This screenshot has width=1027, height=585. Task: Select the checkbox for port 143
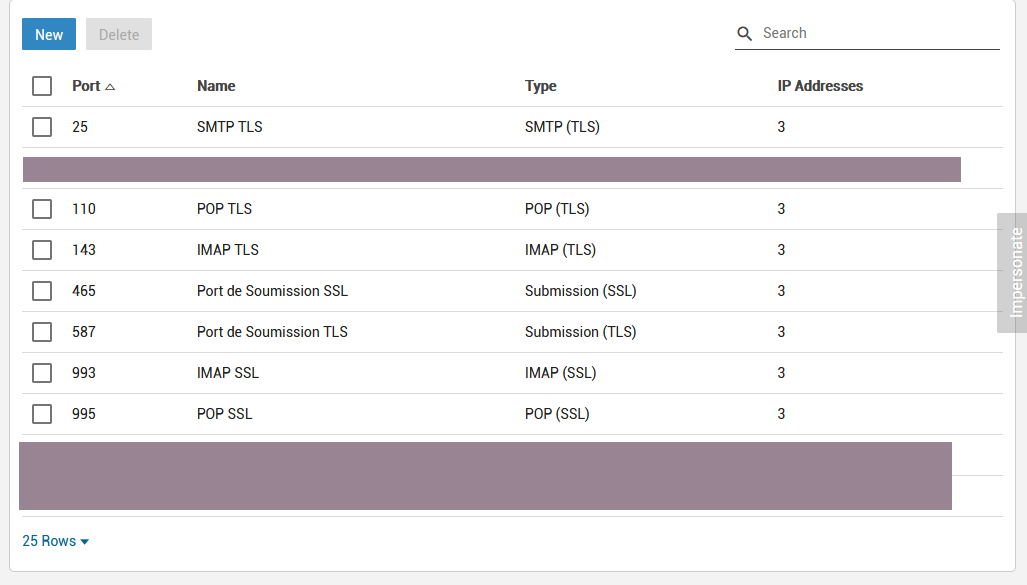42,250
